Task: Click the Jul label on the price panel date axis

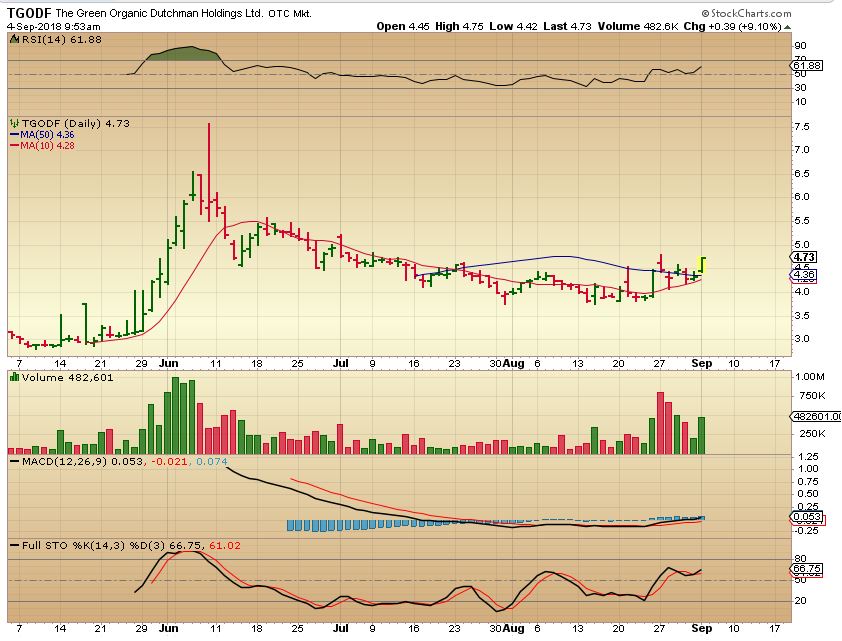Action: click(x=340, y=363)
